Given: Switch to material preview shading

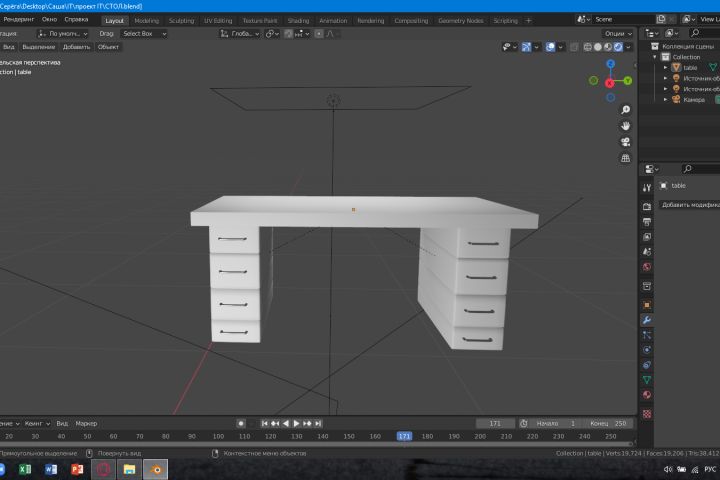Looking at the screenshot, I should tap(608, 47).
